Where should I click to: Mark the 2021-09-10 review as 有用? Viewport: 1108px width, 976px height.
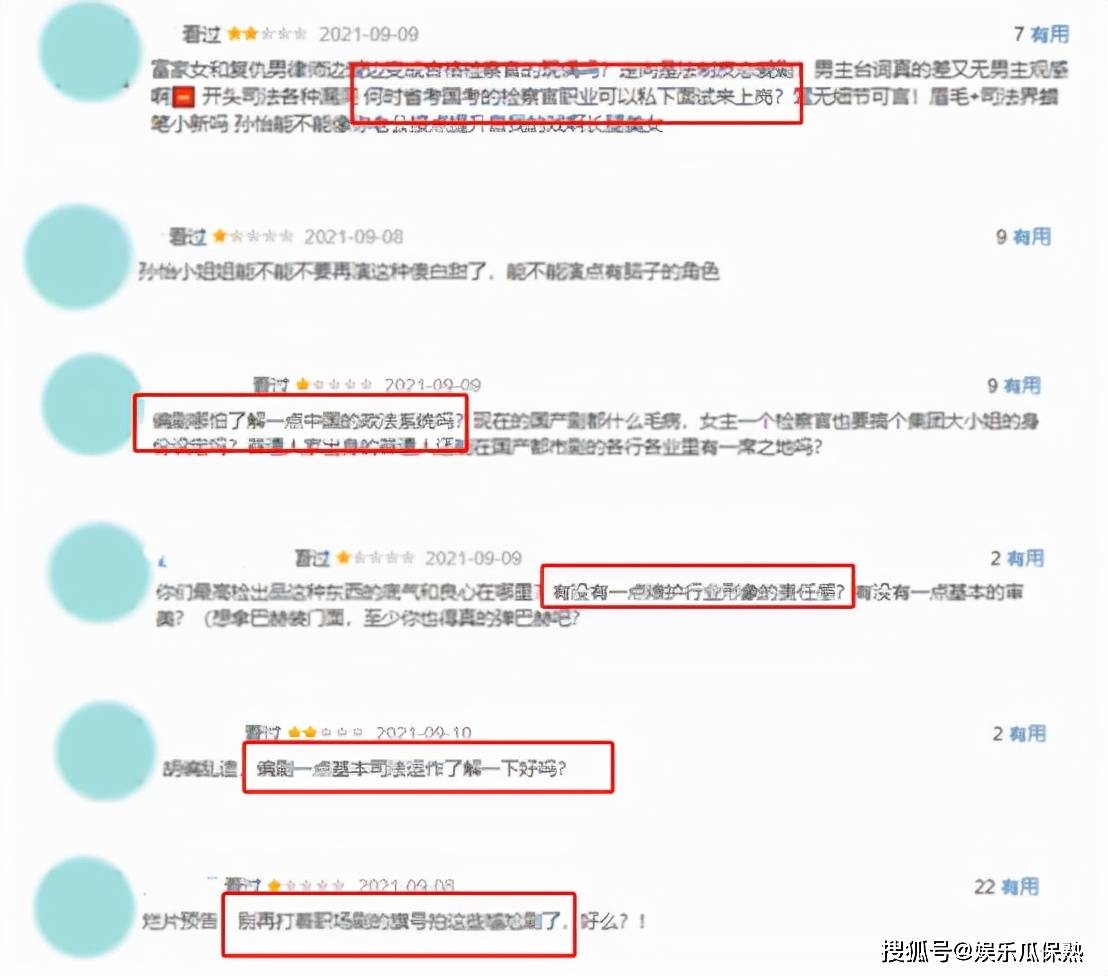1020,734
